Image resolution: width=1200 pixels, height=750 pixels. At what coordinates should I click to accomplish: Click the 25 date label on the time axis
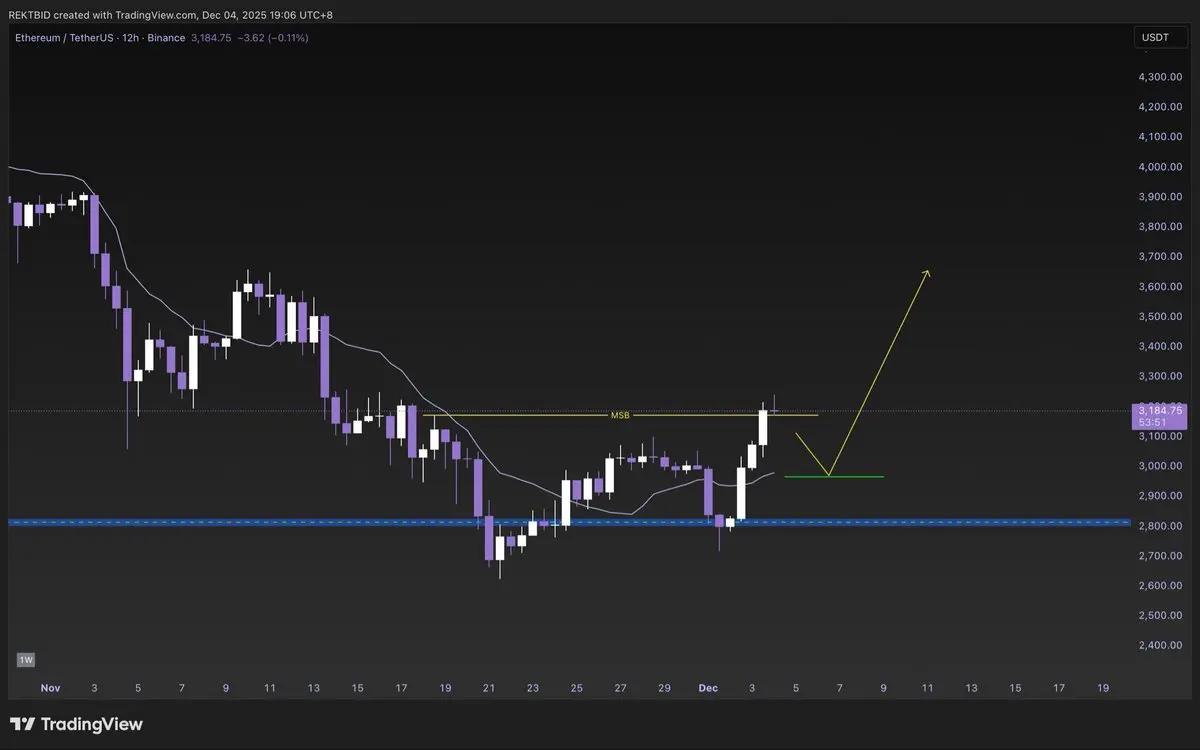coord(577,688)
